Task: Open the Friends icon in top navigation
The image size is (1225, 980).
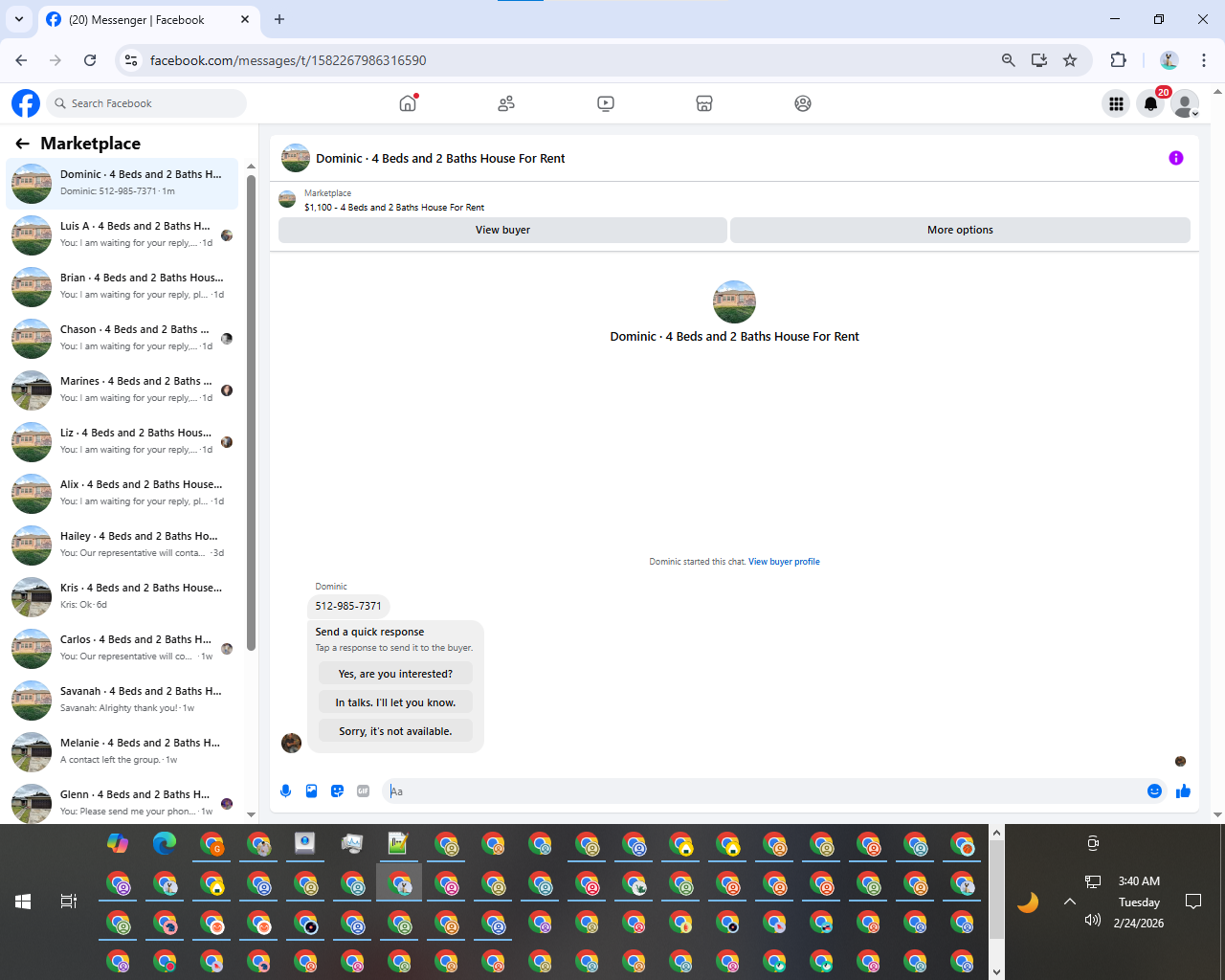Action: click(x=506, y=103)
